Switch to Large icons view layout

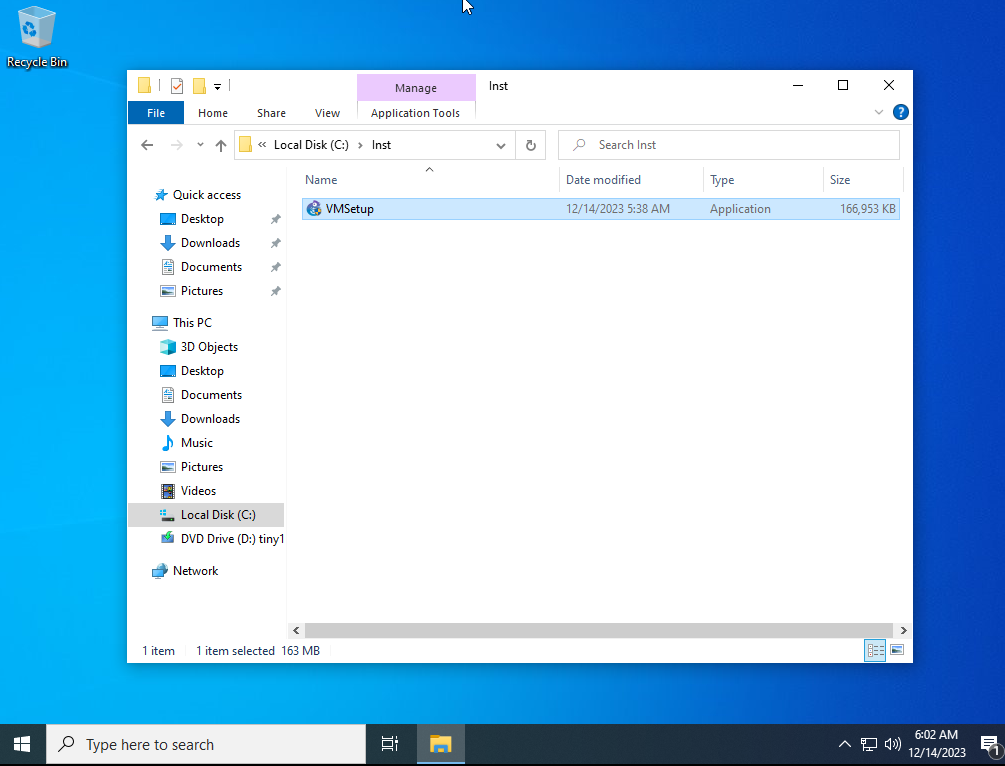click(897, 650)
